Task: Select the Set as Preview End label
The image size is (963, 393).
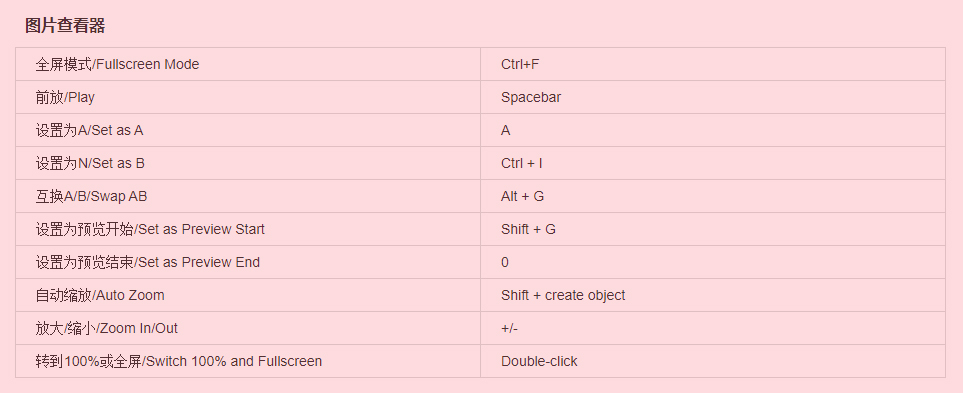Action: pos(148,262)
